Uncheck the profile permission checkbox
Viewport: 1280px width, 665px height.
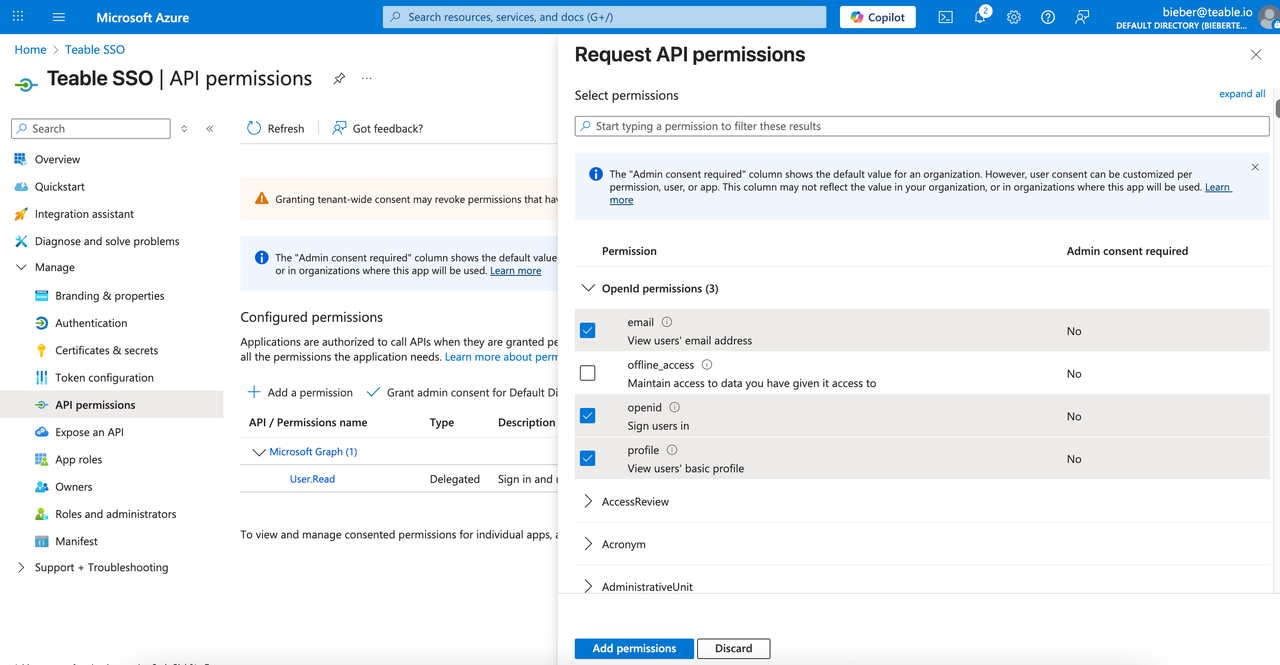tap(588, 458)
